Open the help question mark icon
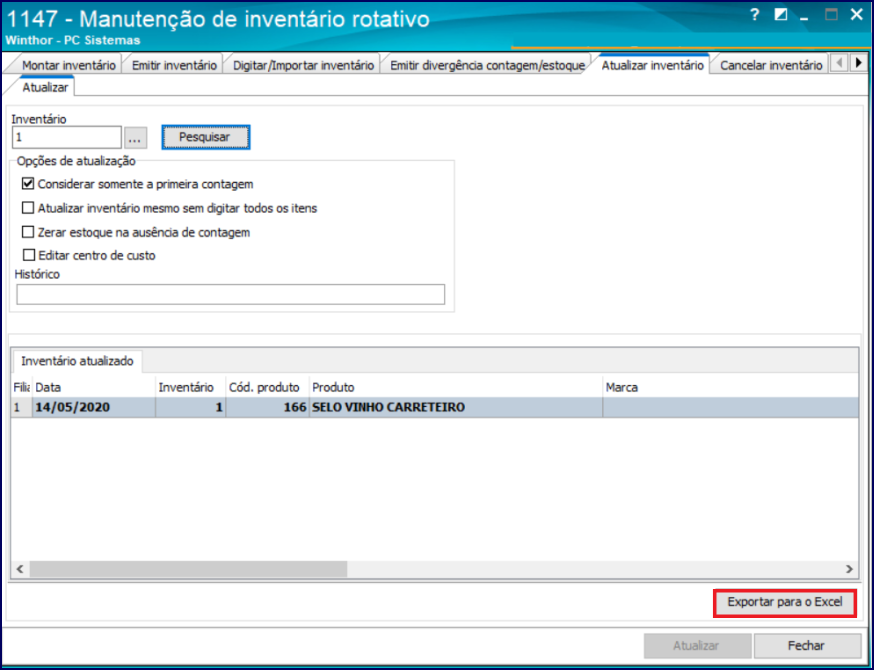The height and width of the screenshot is (670, 874). 755,15
